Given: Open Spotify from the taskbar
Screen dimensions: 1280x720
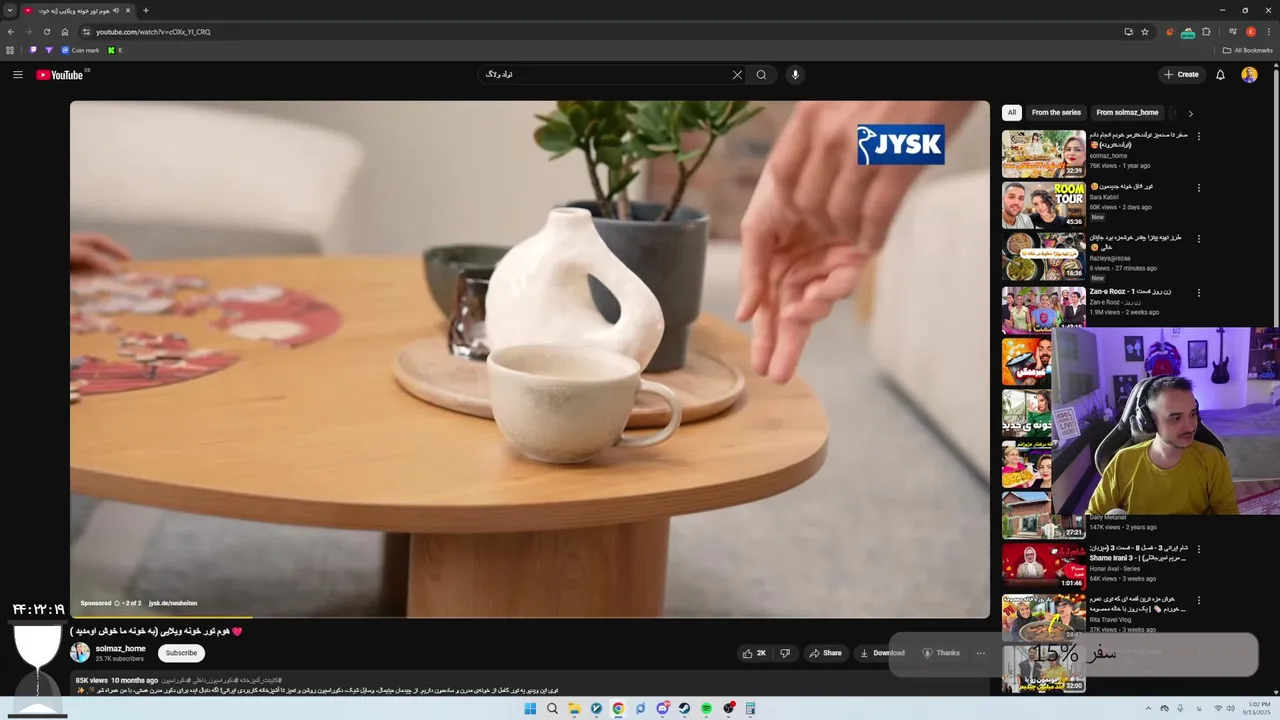Looking at the screenshot, I should pos(706,709).
